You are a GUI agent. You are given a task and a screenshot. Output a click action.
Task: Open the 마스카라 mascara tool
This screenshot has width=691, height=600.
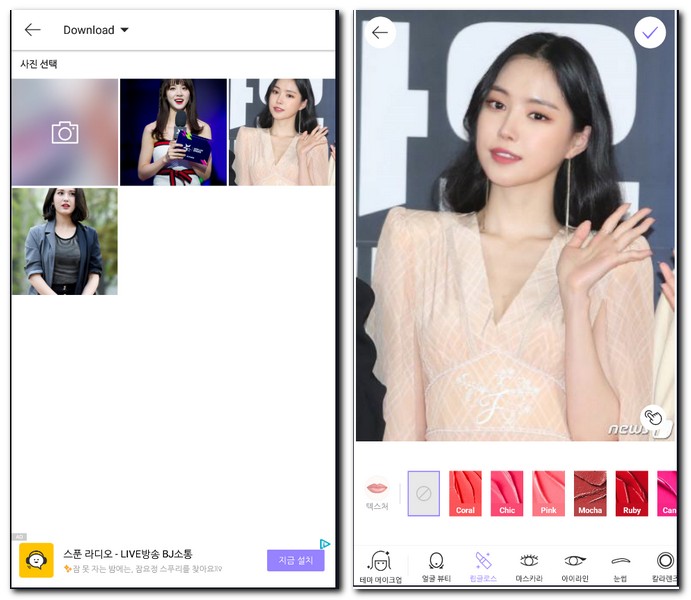click(x=529, y=567)
